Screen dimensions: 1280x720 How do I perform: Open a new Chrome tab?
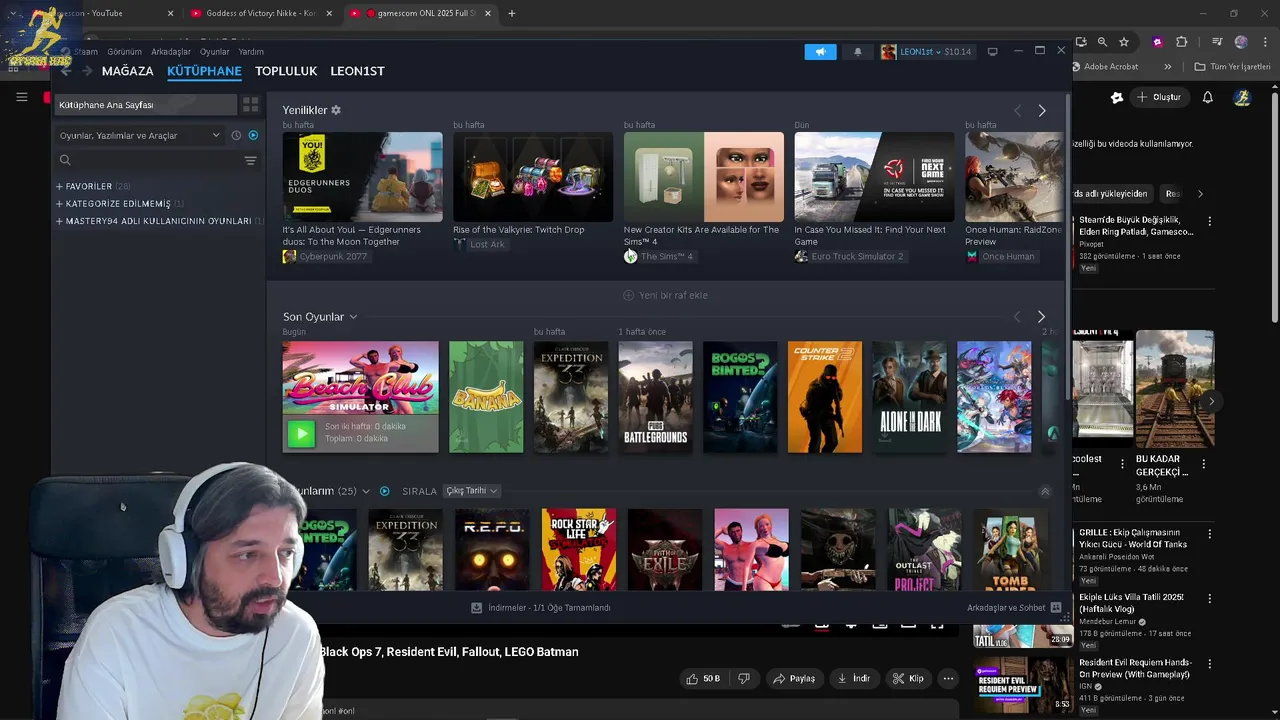511,13
